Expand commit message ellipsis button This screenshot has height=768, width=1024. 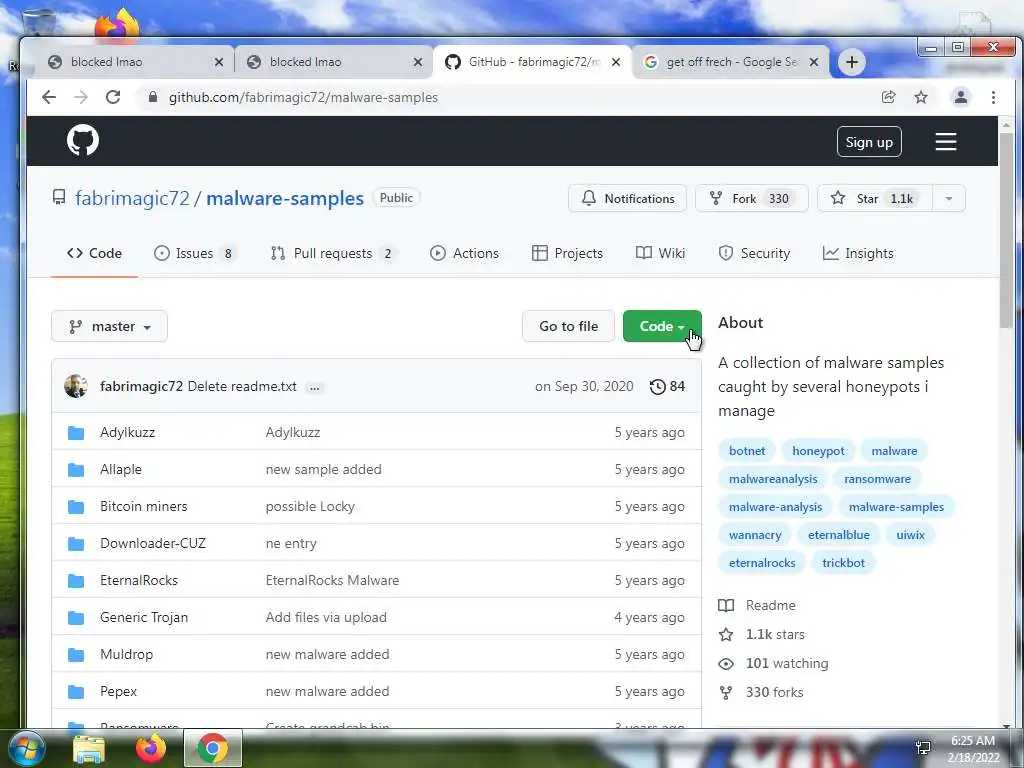click(x=315, y=387)
